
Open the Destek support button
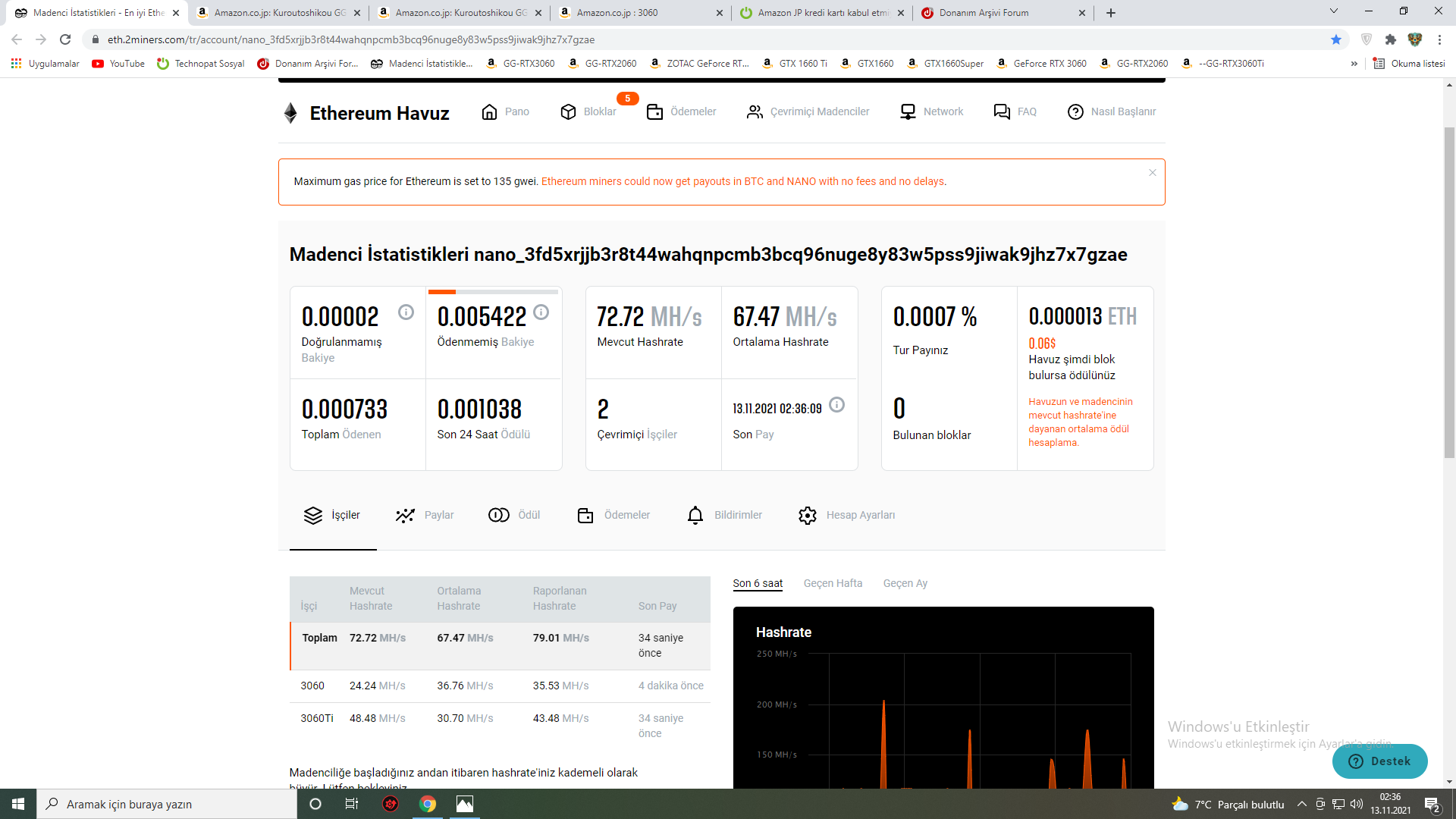point(1379,761)
